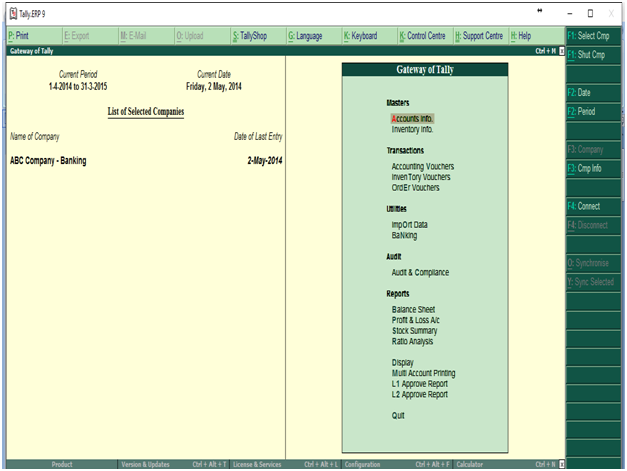This screenshot has height=471, width=627.
Task: Select Accounts Info. under Masters
Action: pyautogui.click(x=412, y=119)
